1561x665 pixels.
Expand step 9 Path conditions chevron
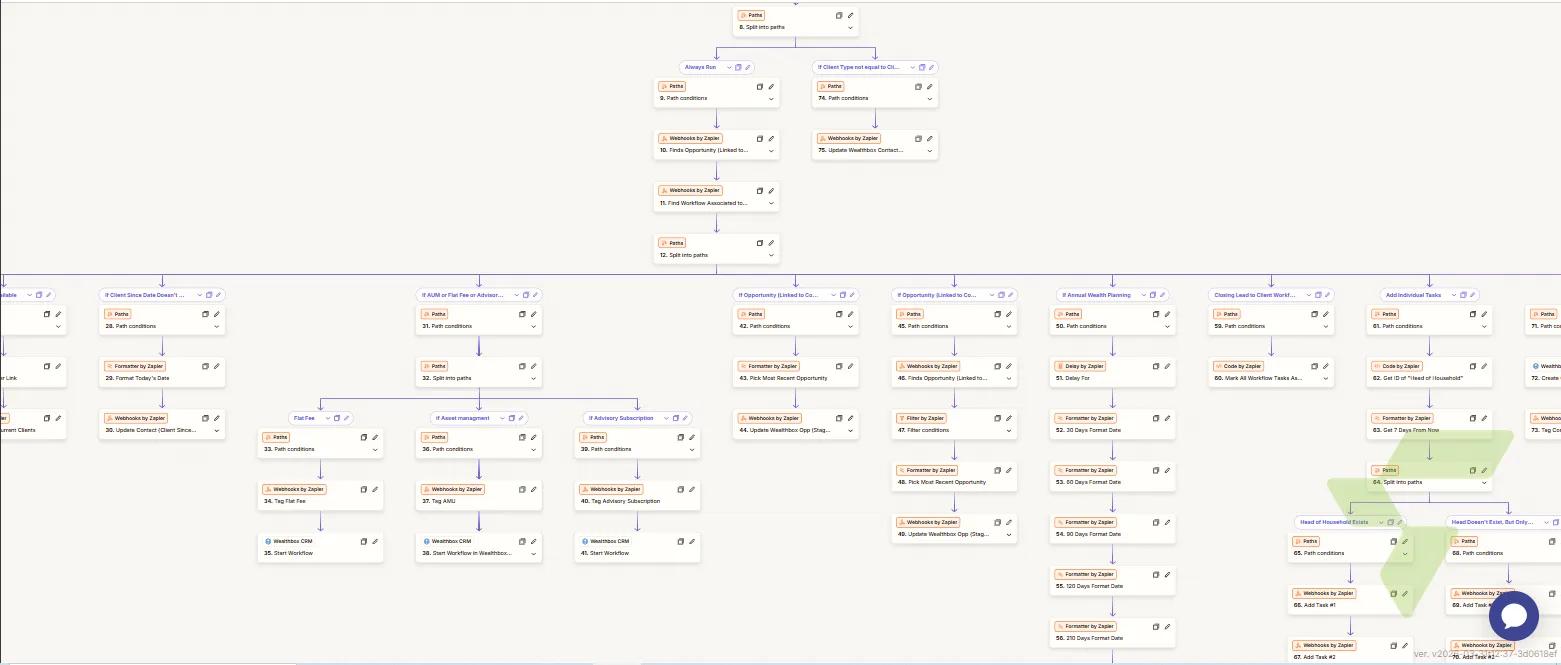pos(772,99)
